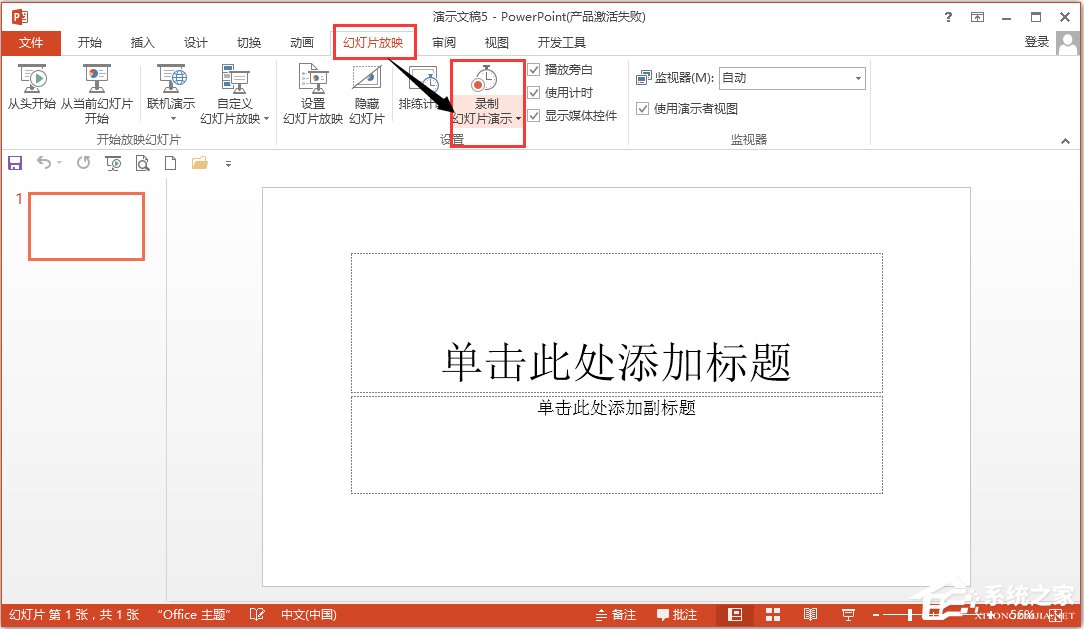Select slide 1 thumbnail
This screenshot has height=629, width=1084.
pos(86,226)
